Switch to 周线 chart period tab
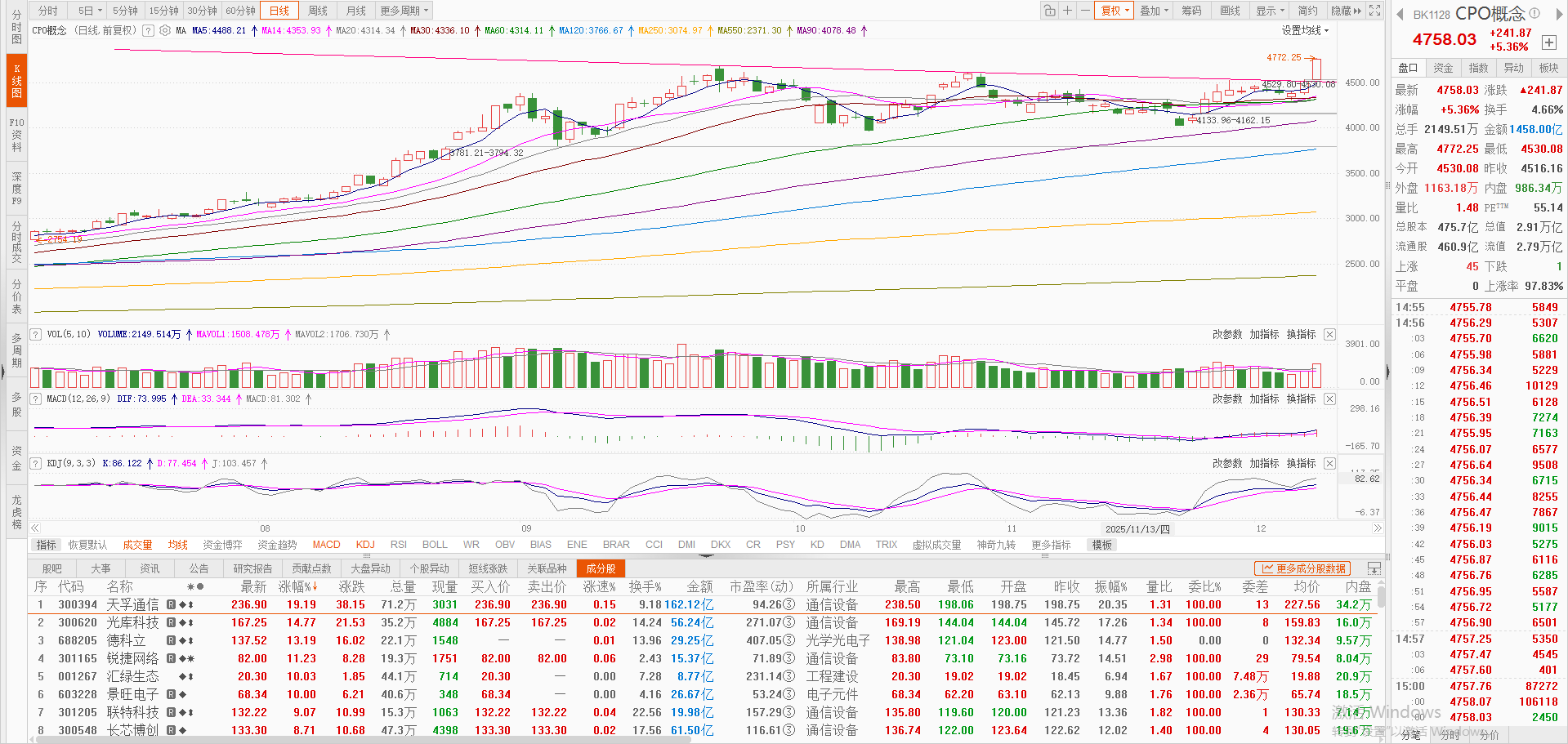 tap(318, 11)
